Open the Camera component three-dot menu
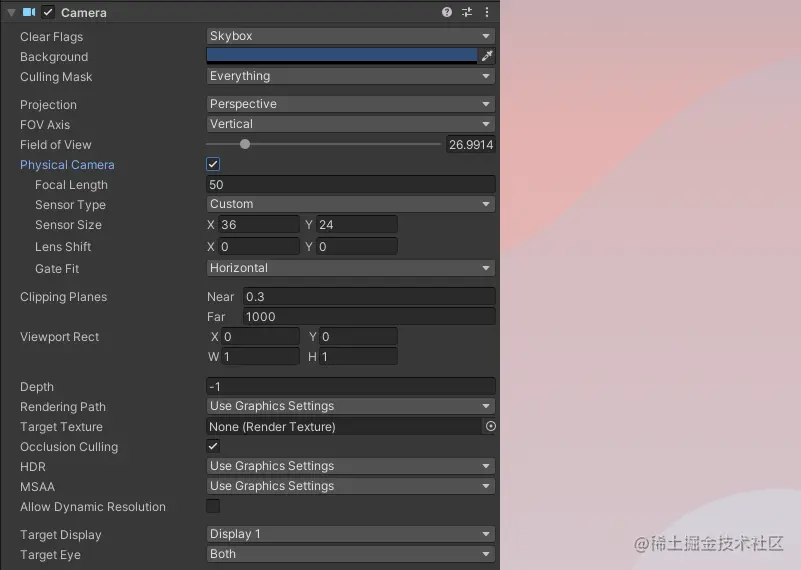 point(487,12)
